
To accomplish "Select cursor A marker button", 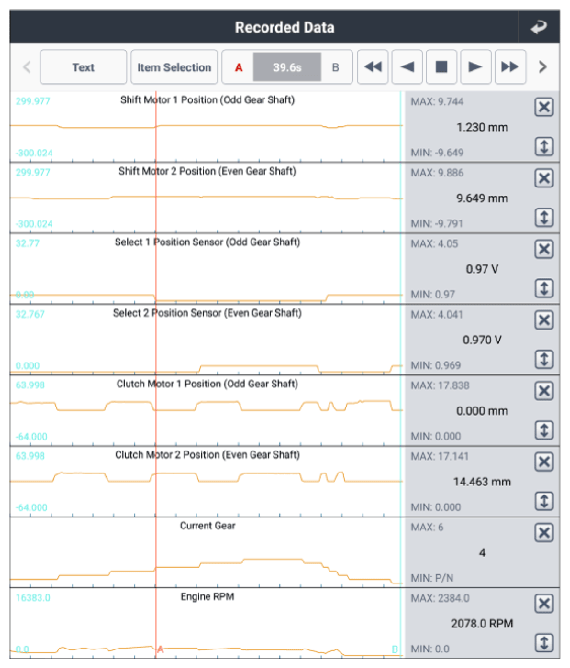I will click(x=239, y=67).
